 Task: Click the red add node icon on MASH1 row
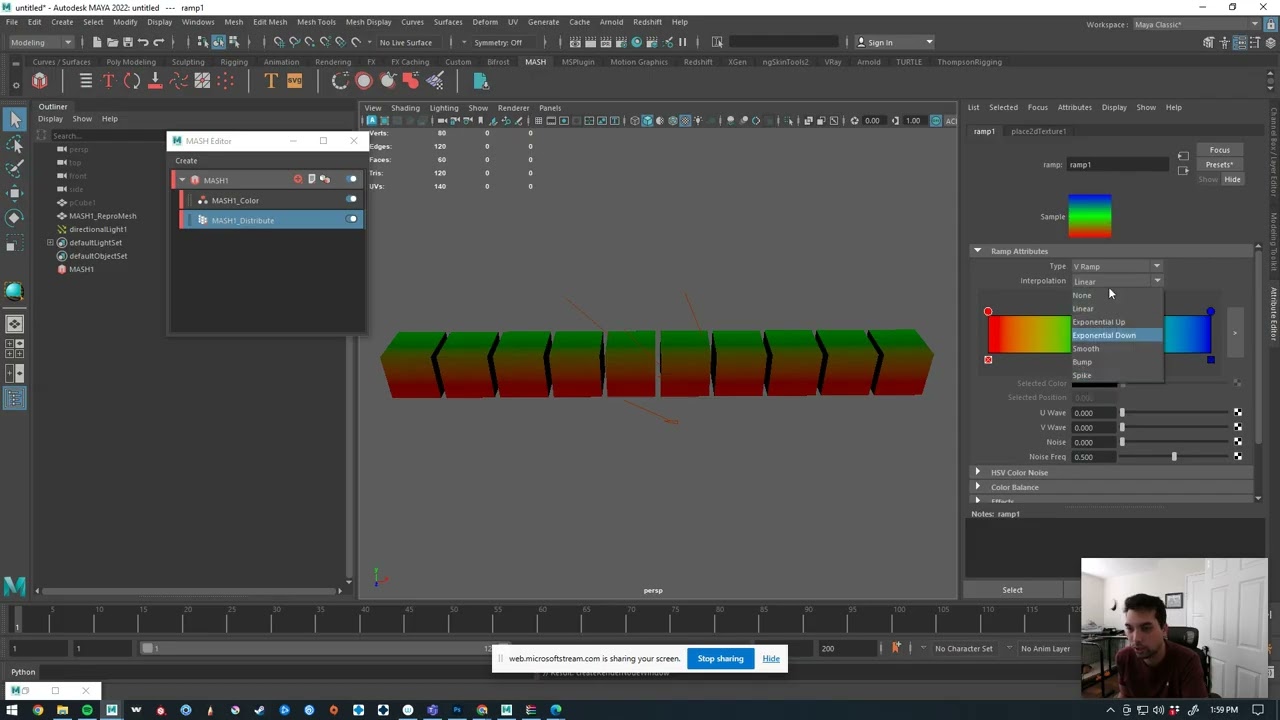[298, 180]
